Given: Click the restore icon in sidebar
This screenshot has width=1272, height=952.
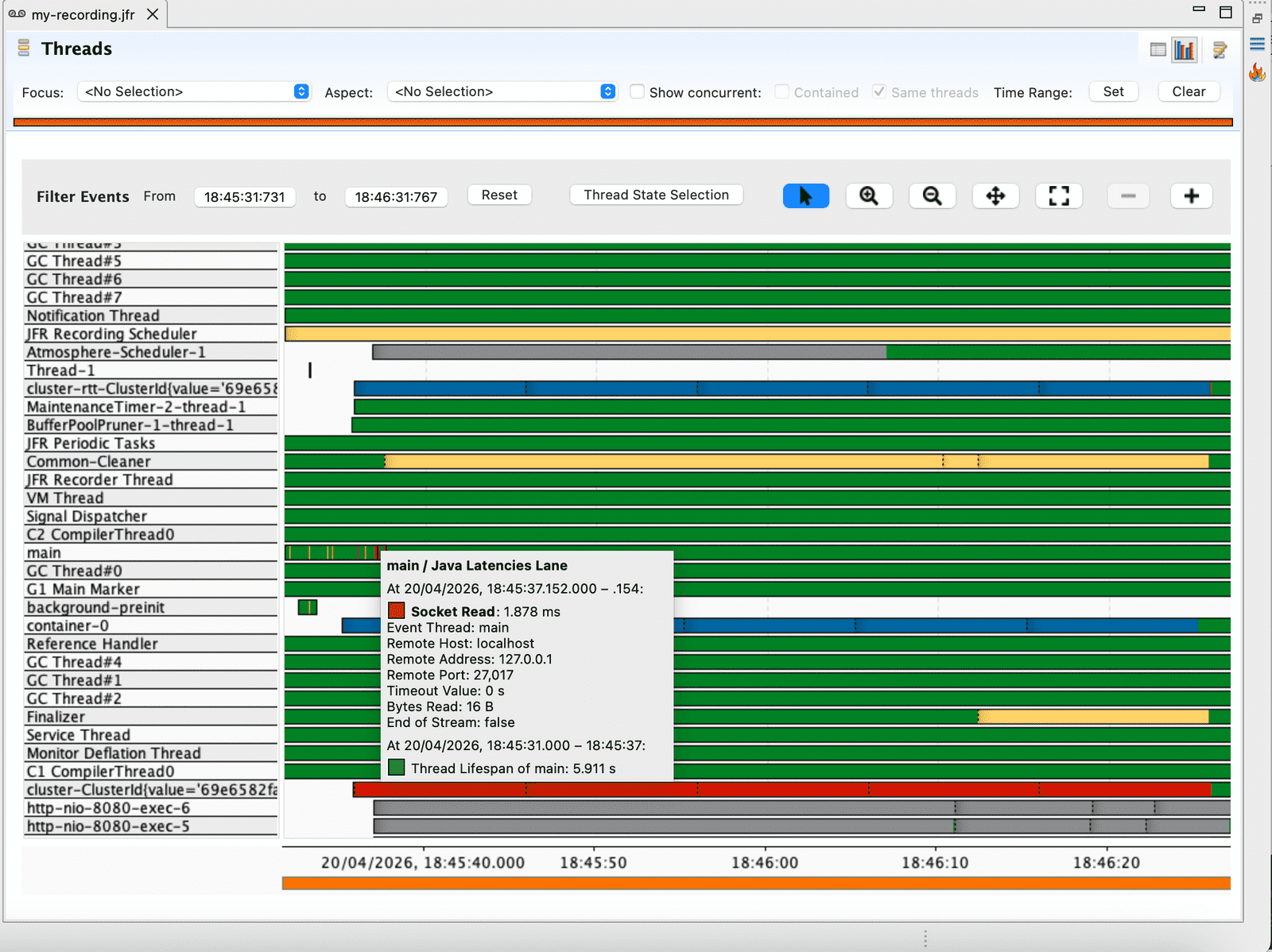Looking at the screenshot, I should pos(1257,18).
